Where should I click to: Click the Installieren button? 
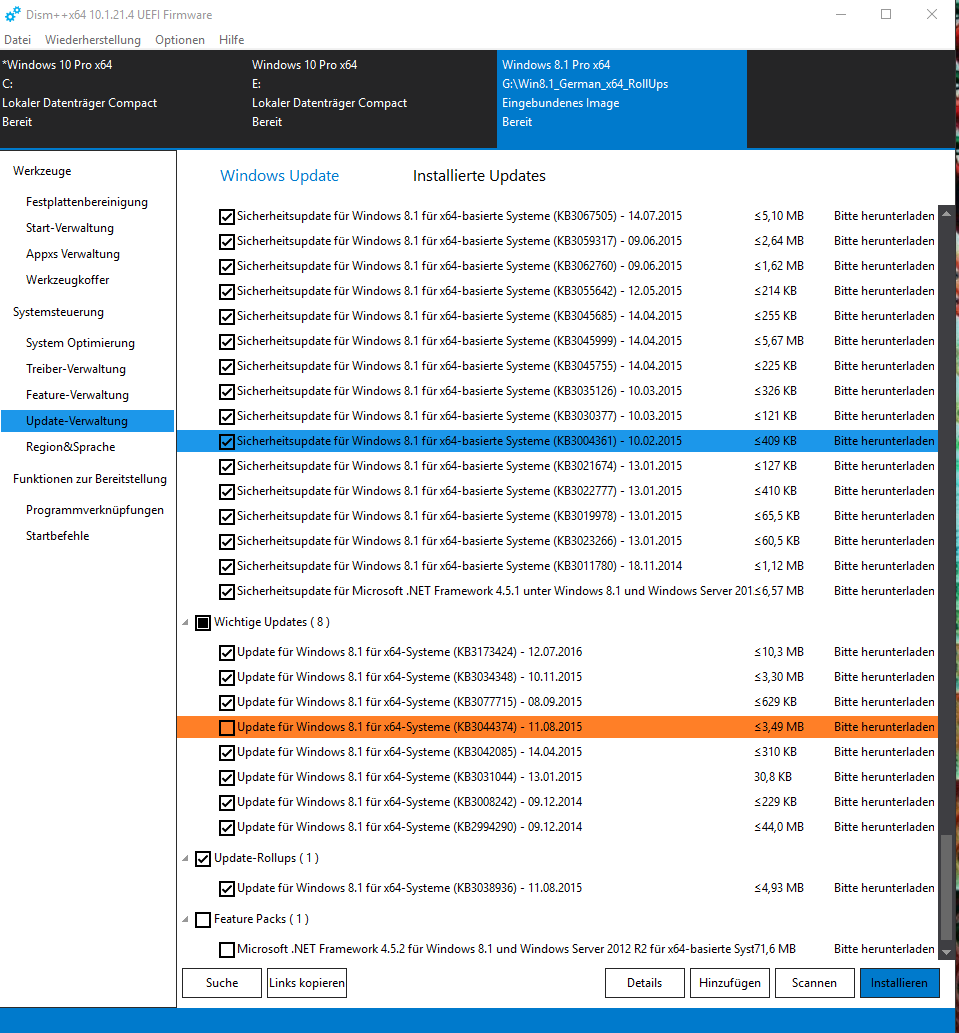coord(900,983)
